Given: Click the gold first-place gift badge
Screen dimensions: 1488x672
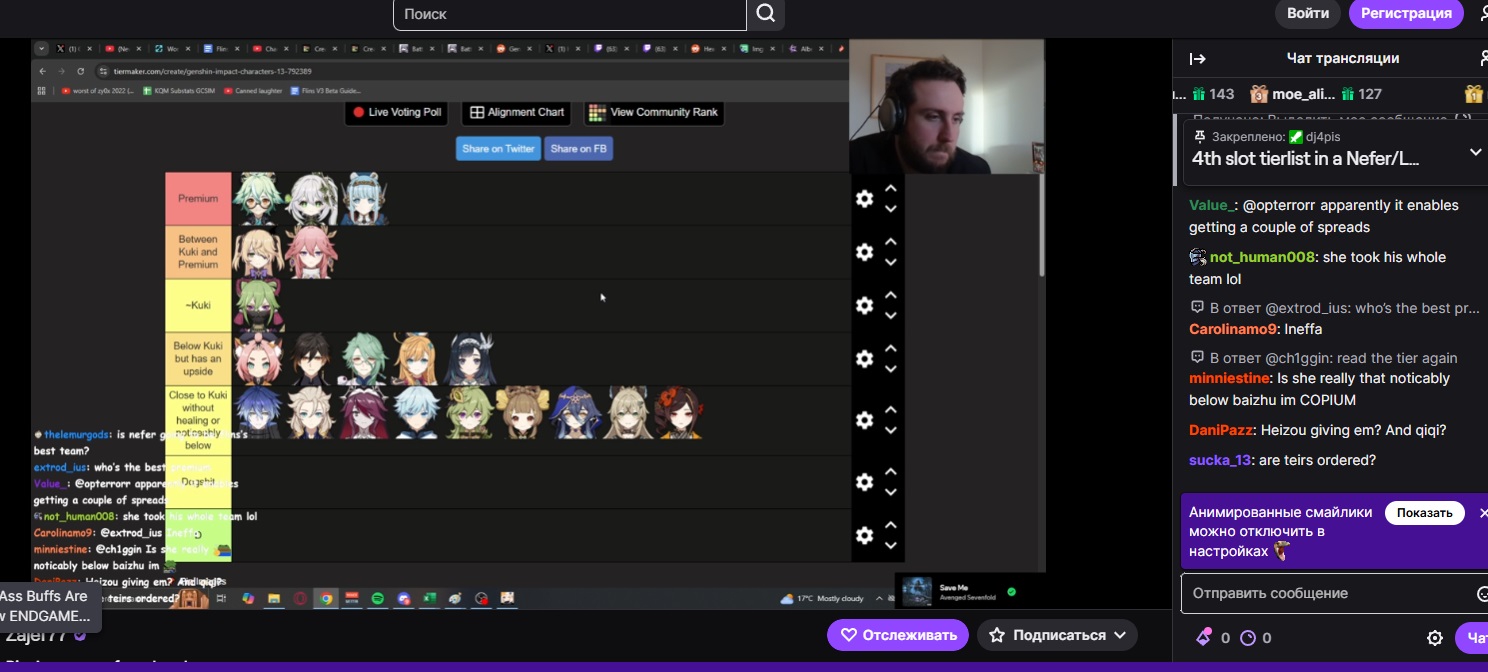Looking at the screenshot, I should click(x=1473, y=94).
